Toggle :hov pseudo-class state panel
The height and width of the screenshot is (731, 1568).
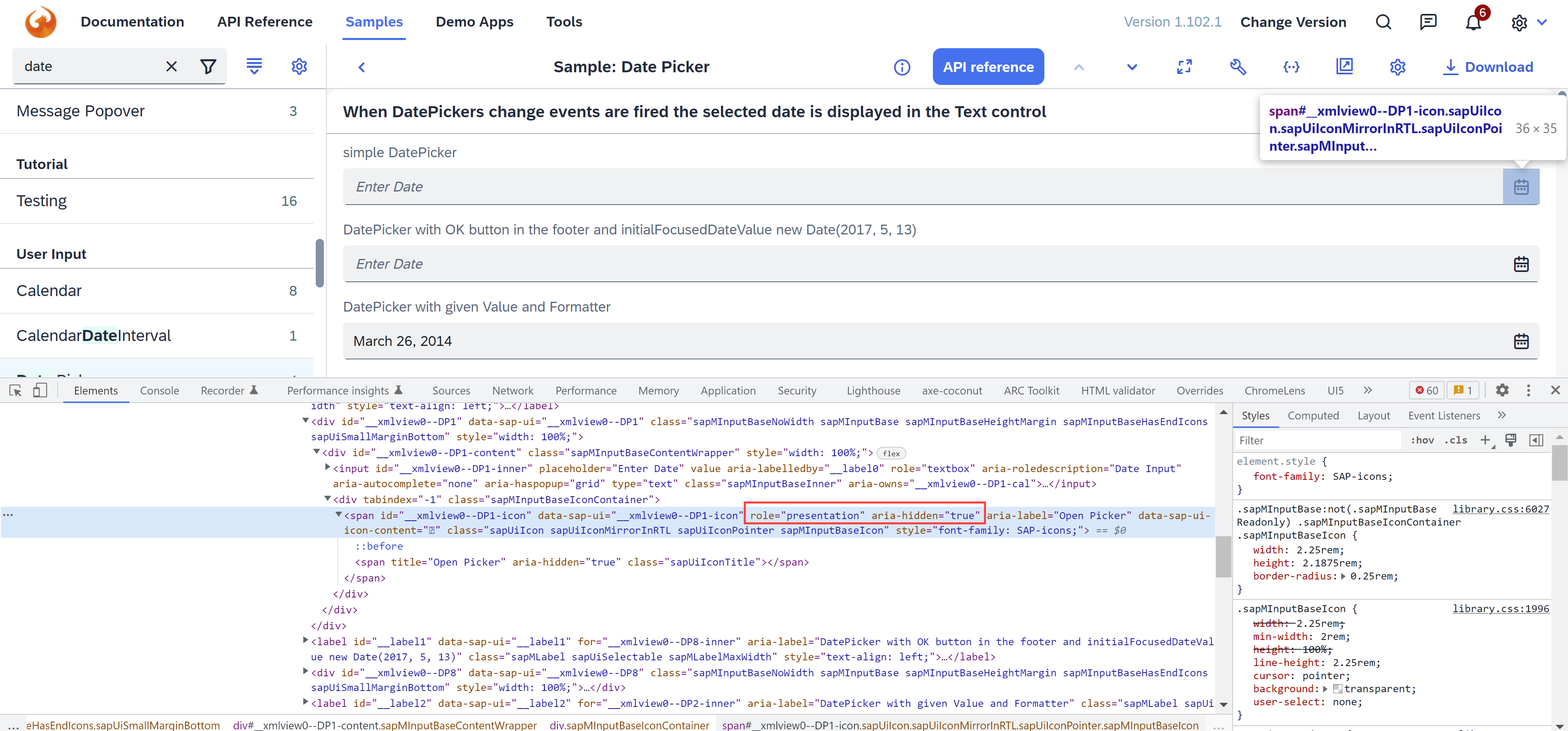click(1423, 439)
